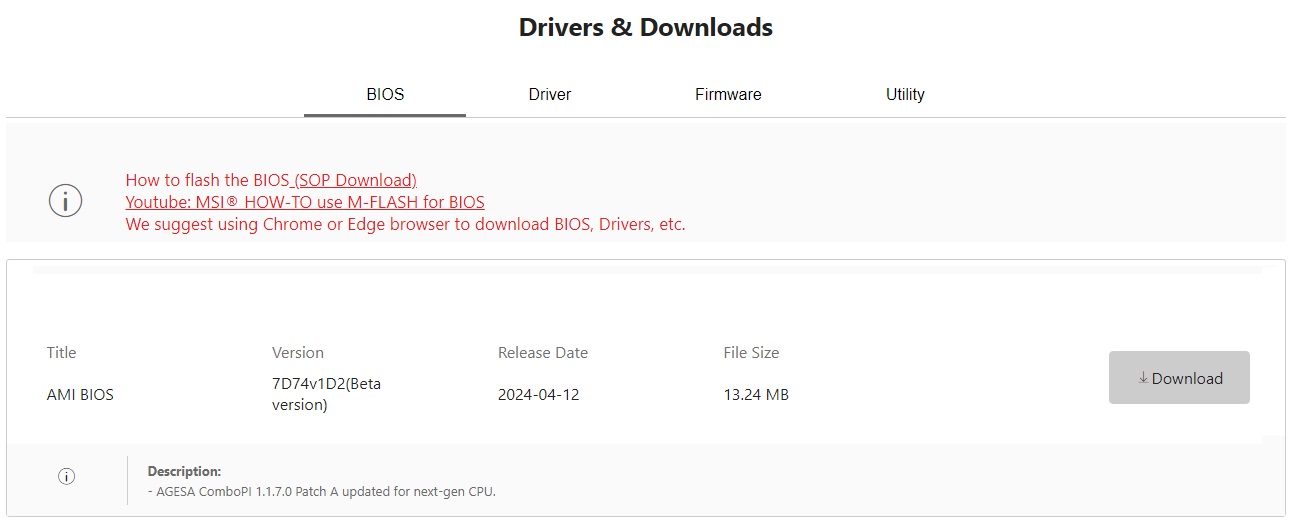This screenshot has height=530, width=1292.
Task: Click the info icon beside the flash instructions
Action: pyautogui.click(x=65, y=201)
